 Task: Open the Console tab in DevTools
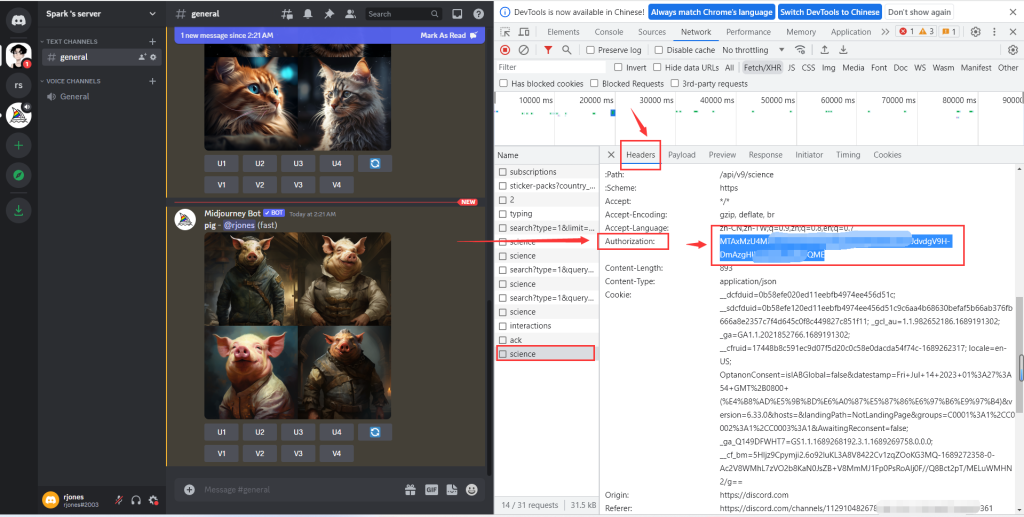pyautogui.click(x=608, y=32)
